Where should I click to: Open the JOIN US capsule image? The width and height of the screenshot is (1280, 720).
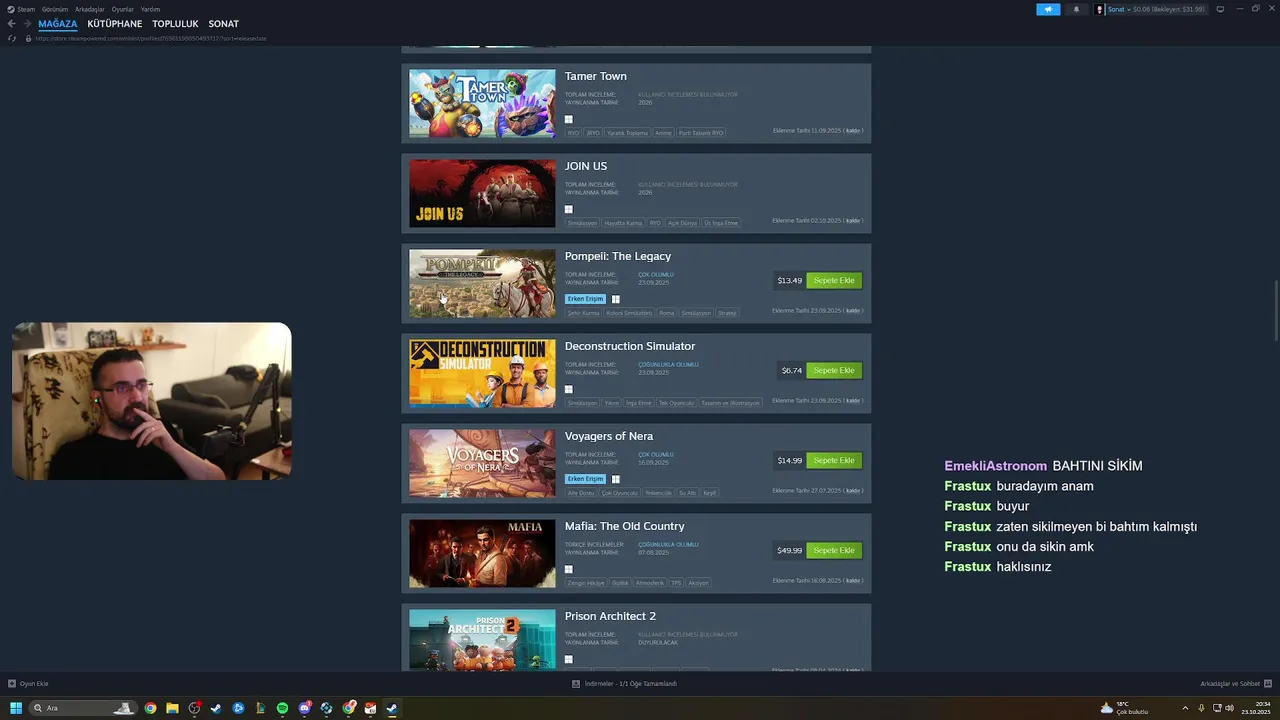[482, 194]
